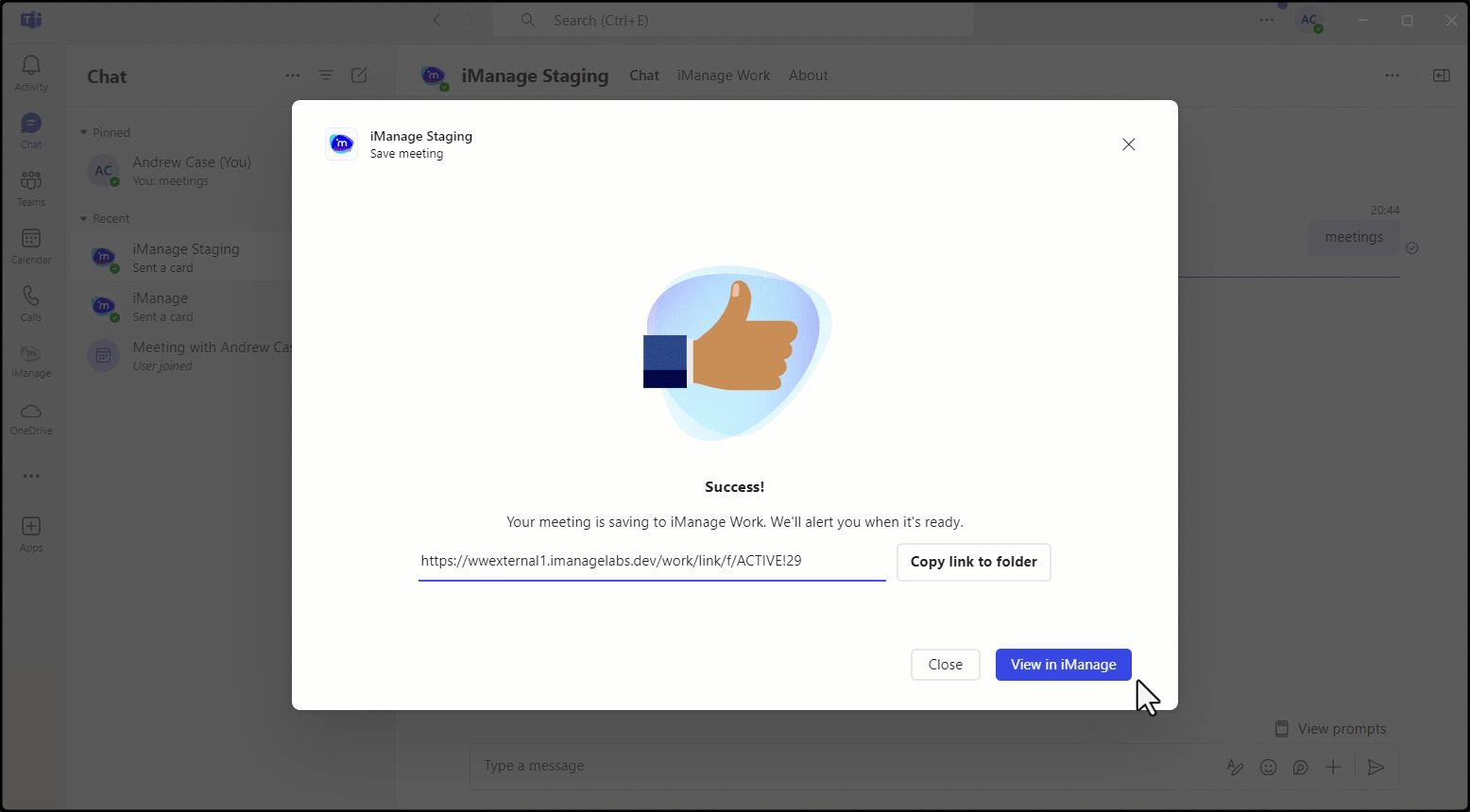Open the About tab
Screen dimensions: 1470x812
(x=808, y=76)
